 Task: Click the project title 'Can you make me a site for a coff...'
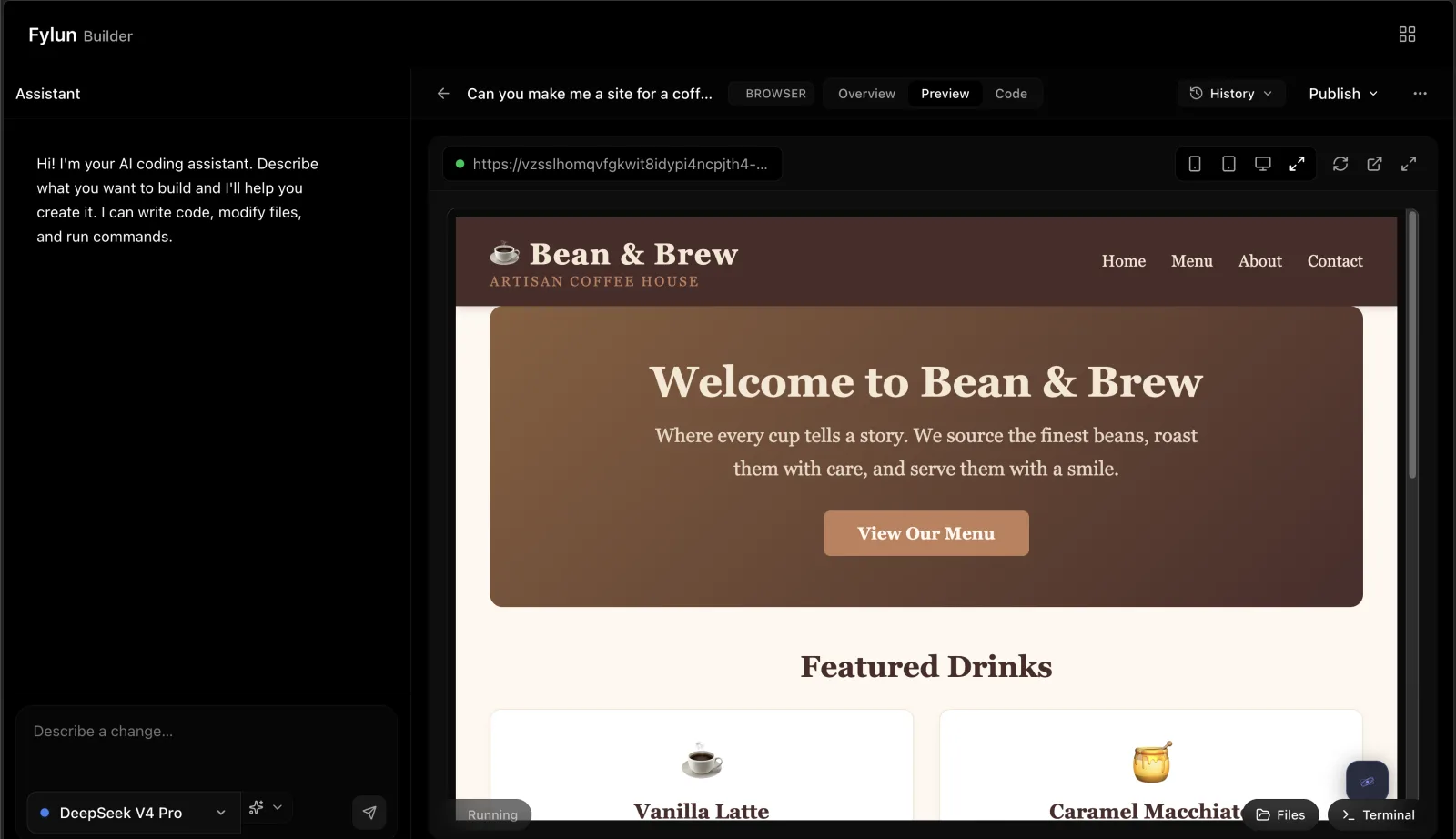(590, 94)
